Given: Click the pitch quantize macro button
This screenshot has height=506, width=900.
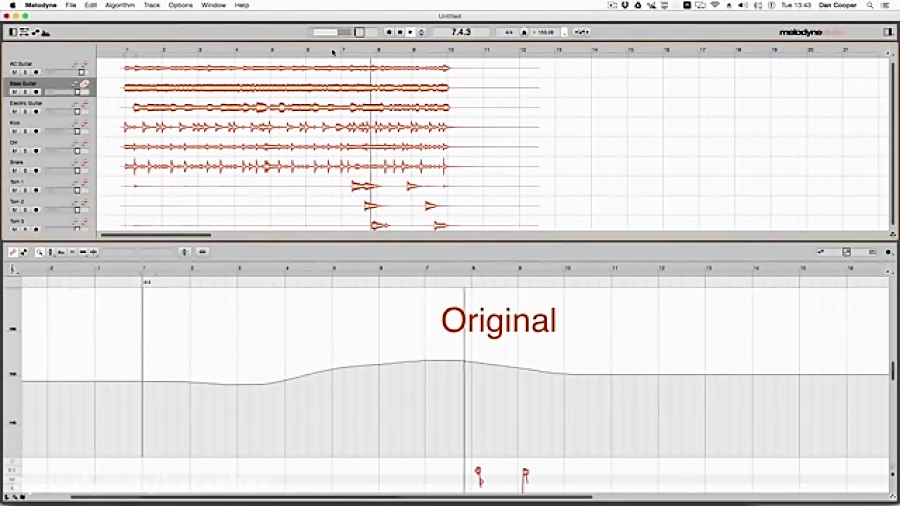Looking at the screenshot, I should click(184, 252).
